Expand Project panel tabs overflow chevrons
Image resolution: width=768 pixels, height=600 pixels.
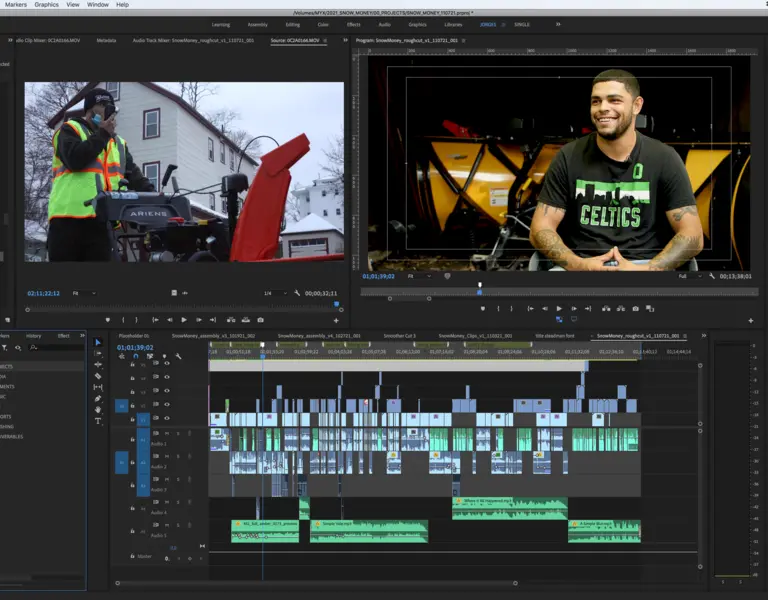pyautogui.click(x=82, y=336)
